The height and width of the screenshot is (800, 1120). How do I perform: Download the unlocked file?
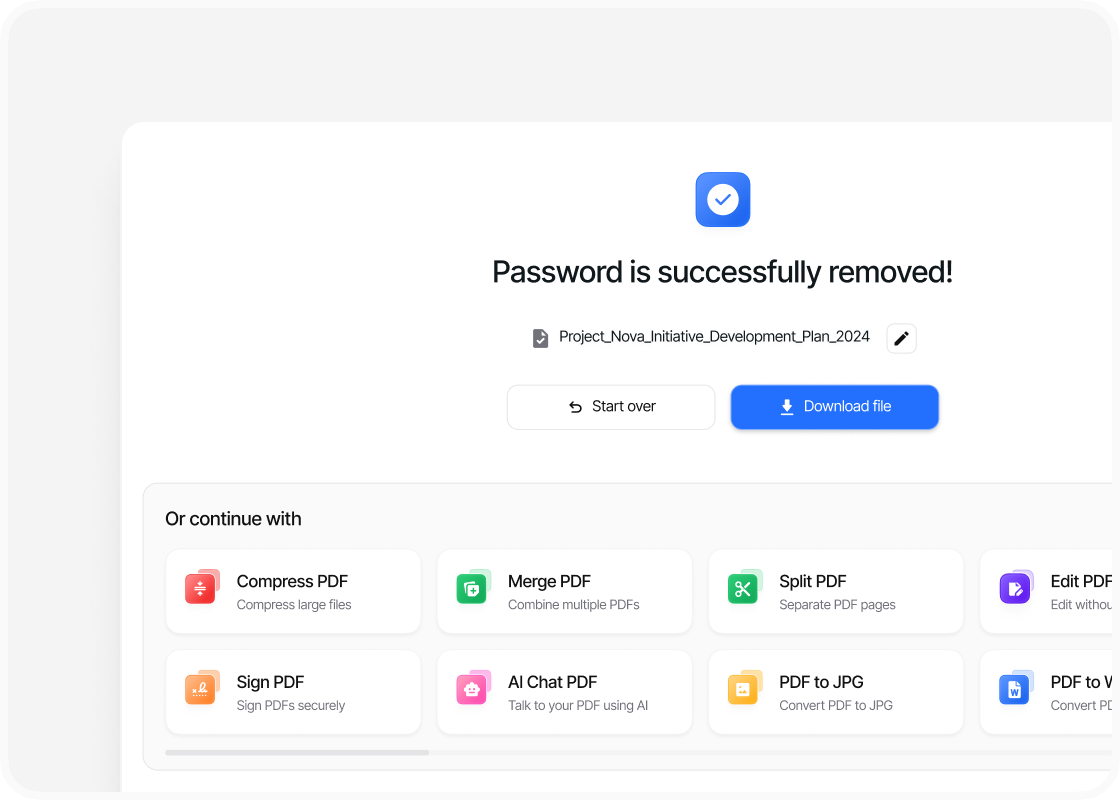(834, 407)
